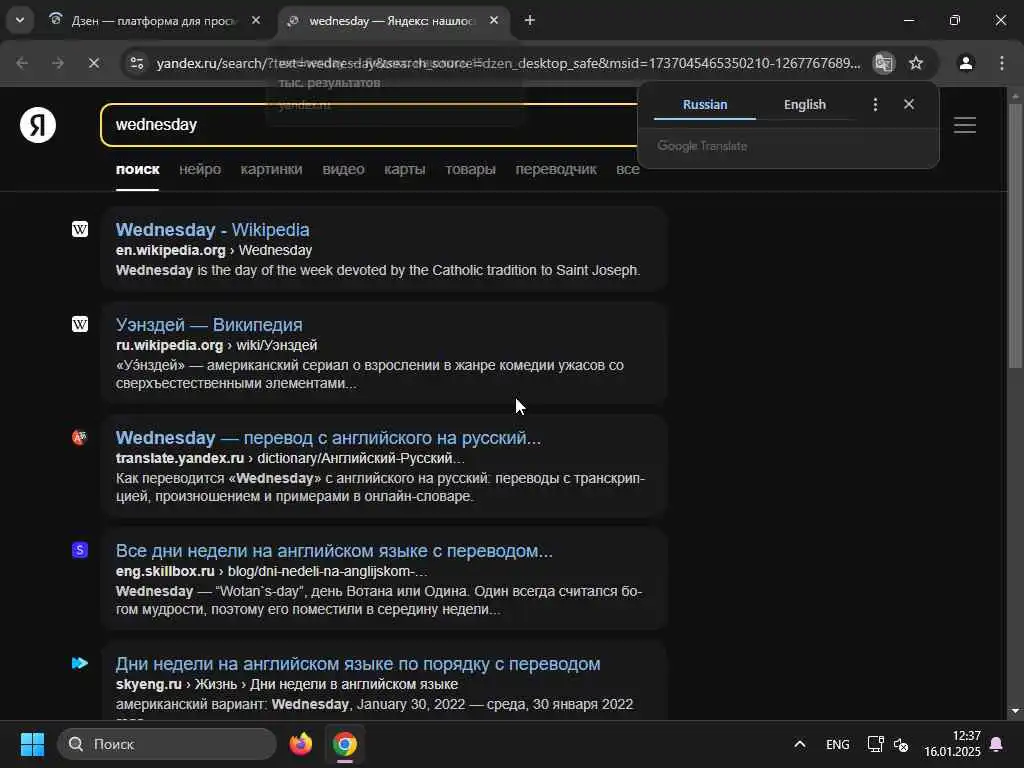
Task: Select Russian in the translate popup
Action: (705, 104)
